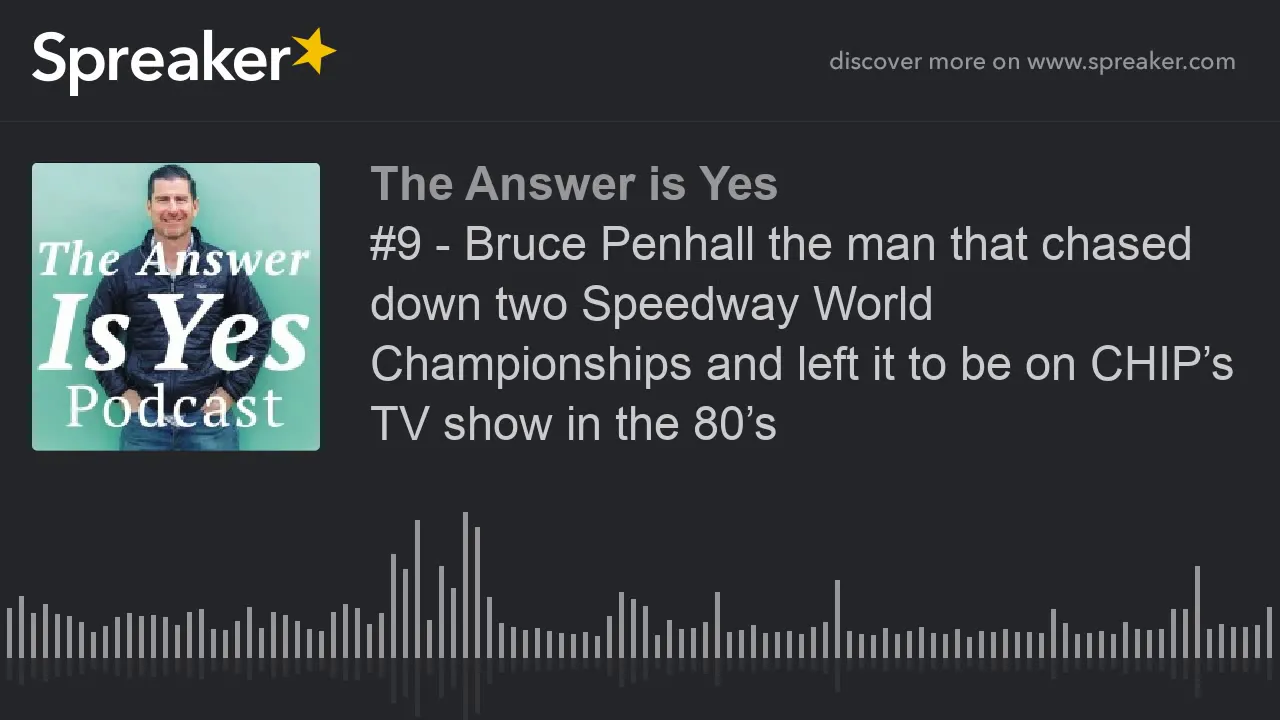Click the waveform midpoint bars
Screen dimensions: 1280x720
click(640, 632)
